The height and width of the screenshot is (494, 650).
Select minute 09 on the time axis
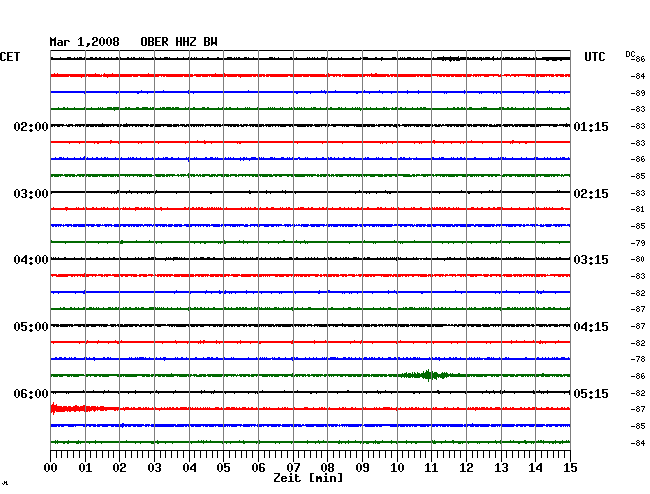click(362, 467)
